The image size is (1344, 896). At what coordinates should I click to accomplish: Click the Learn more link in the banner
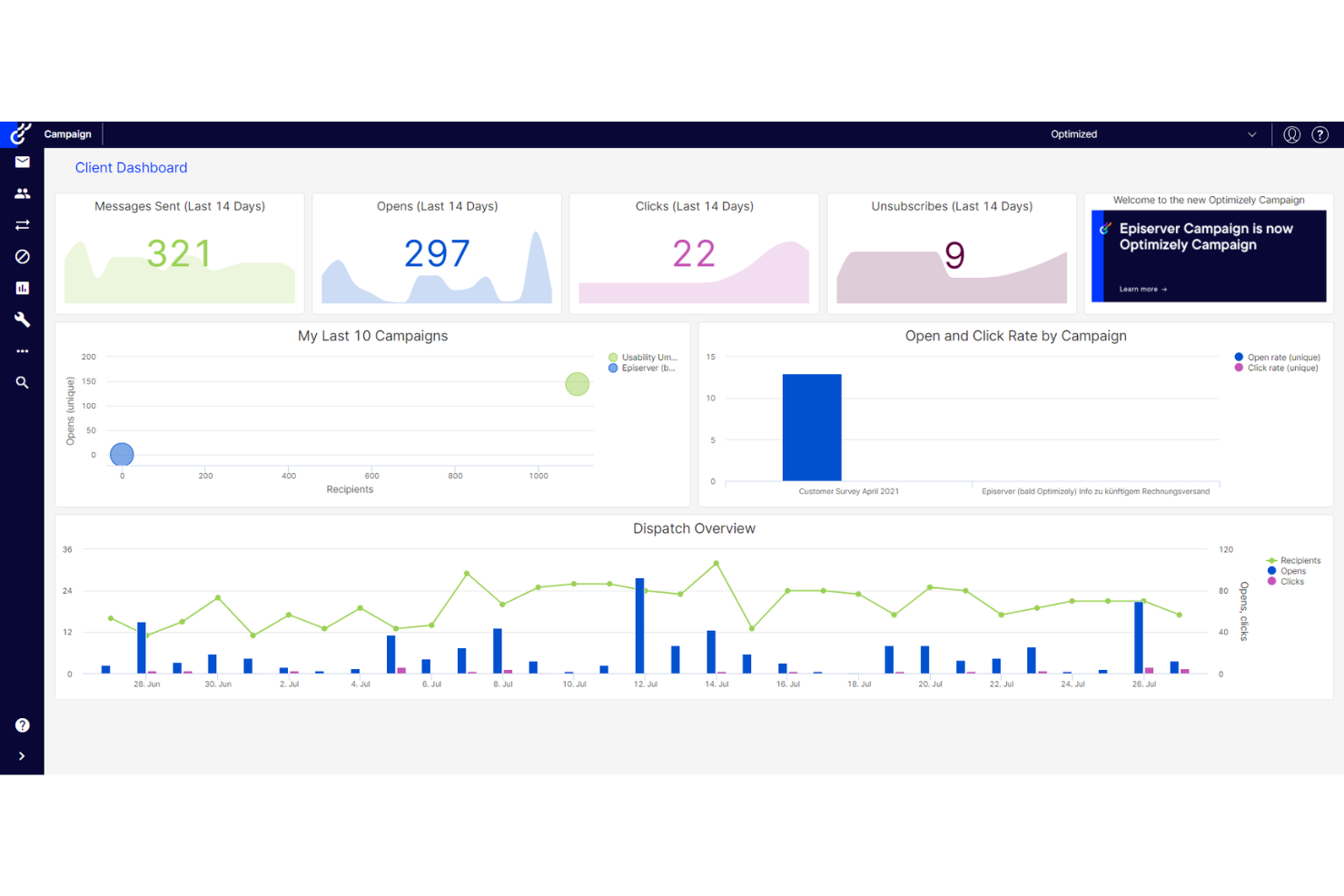click(x=1142, y=290)
